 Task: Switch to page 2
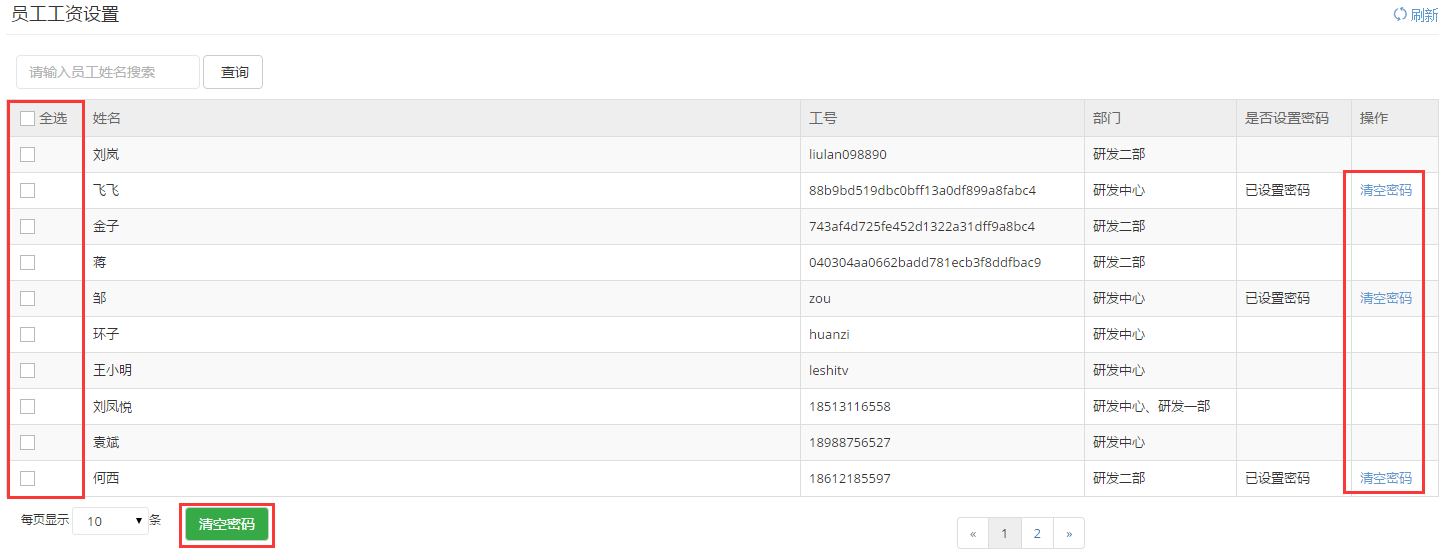point(1037,534)
